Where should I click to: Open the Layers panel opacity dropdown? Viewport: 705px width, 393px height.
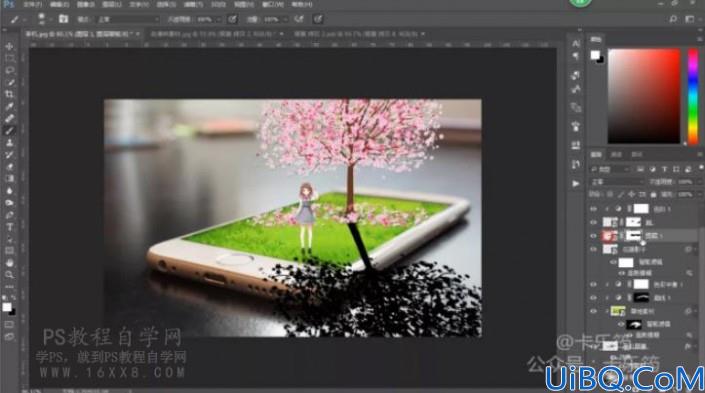[x=699, y=182]
